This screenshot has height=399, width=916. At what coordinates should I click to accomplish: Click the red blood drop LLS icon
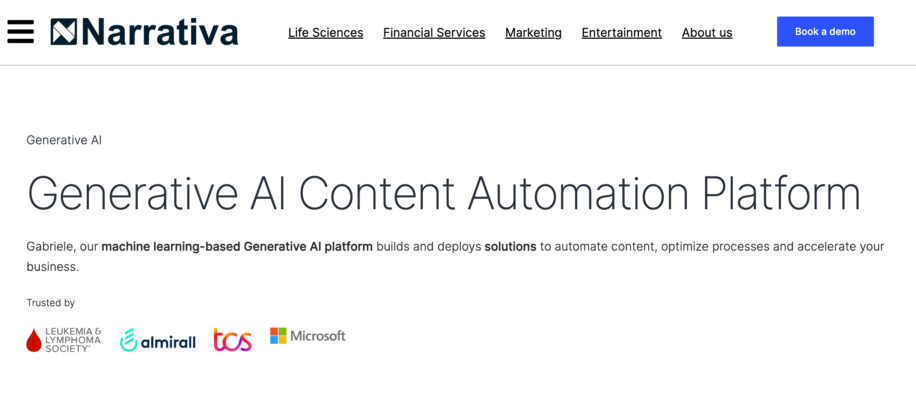[34, 340]
